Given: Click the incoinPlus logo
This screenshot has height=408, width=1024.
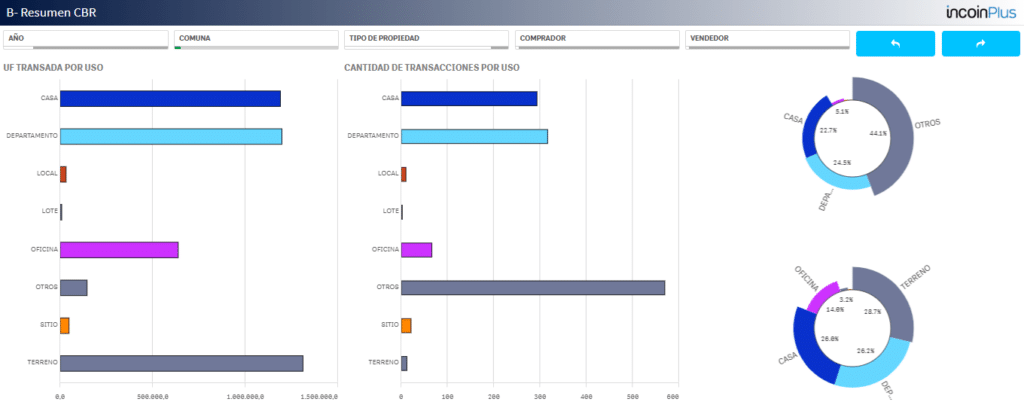Looking at the screenshot, I should coord(981,12).
